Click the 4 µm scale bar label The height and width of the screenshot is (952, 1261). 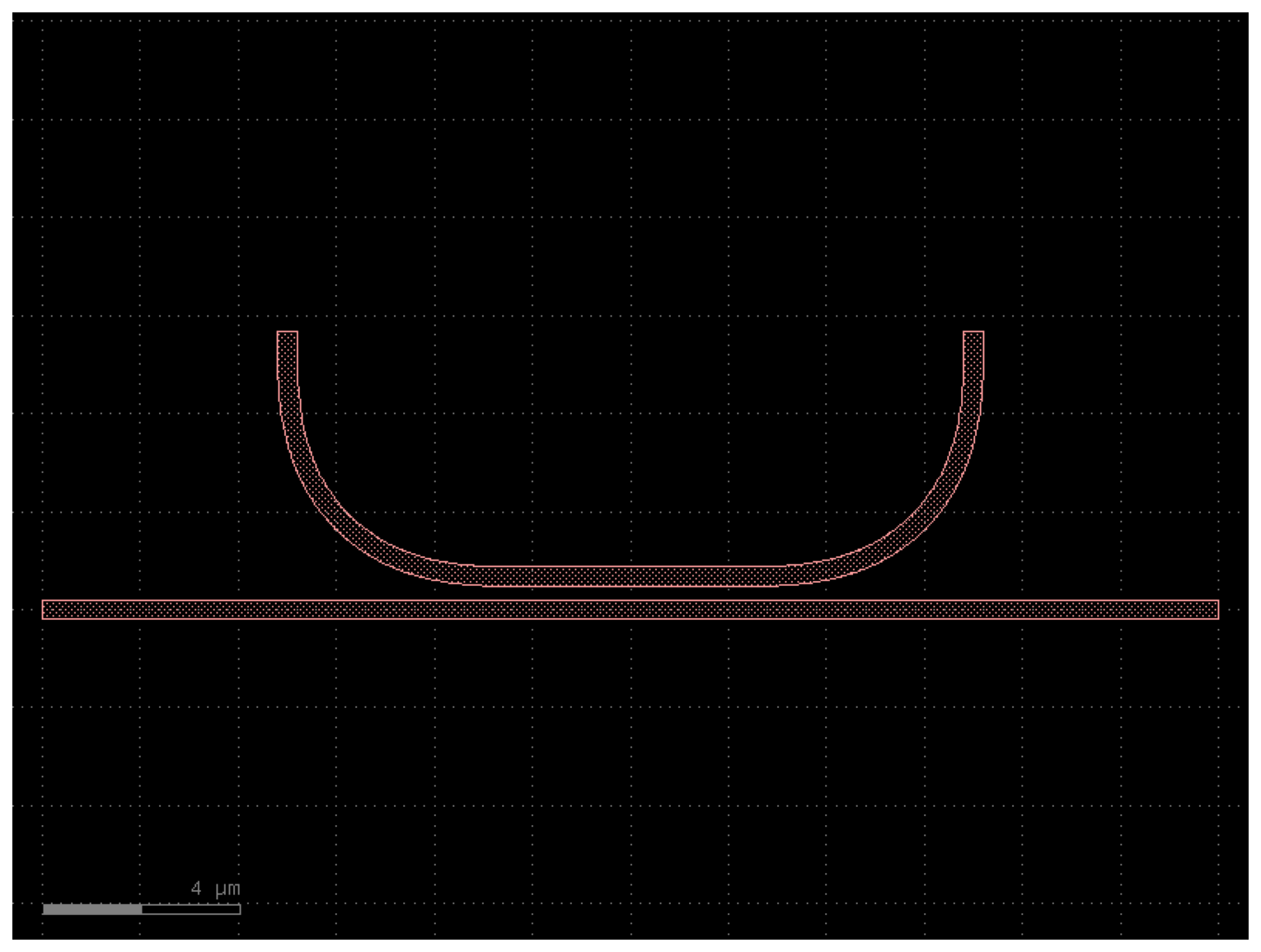tap(216, 889)
